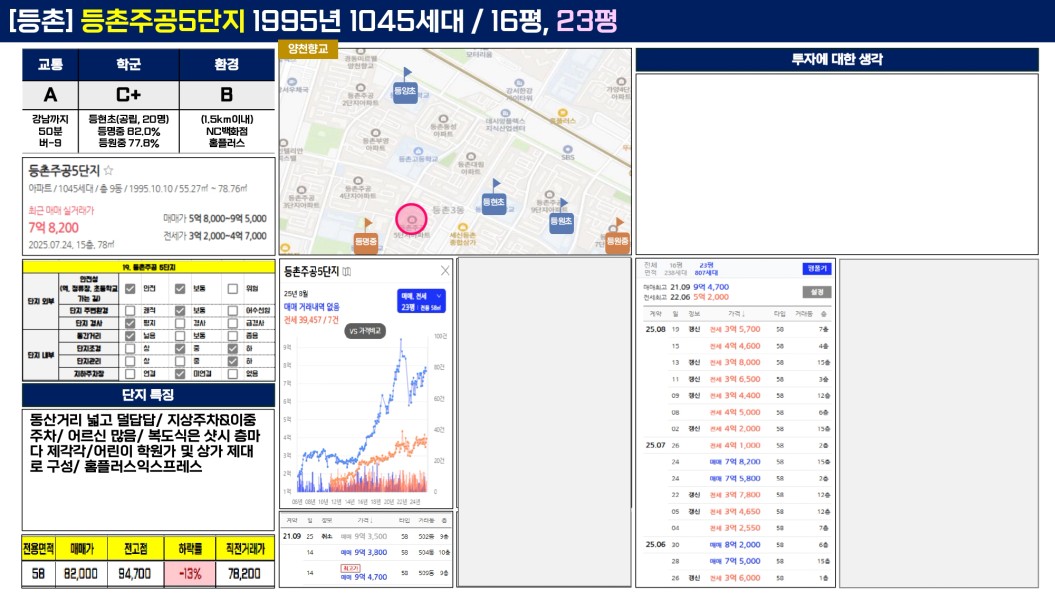1055x593 pixels.
Task: Click the 매매최고 21.09 9억 4,700 text
Action: pos(686,287)
